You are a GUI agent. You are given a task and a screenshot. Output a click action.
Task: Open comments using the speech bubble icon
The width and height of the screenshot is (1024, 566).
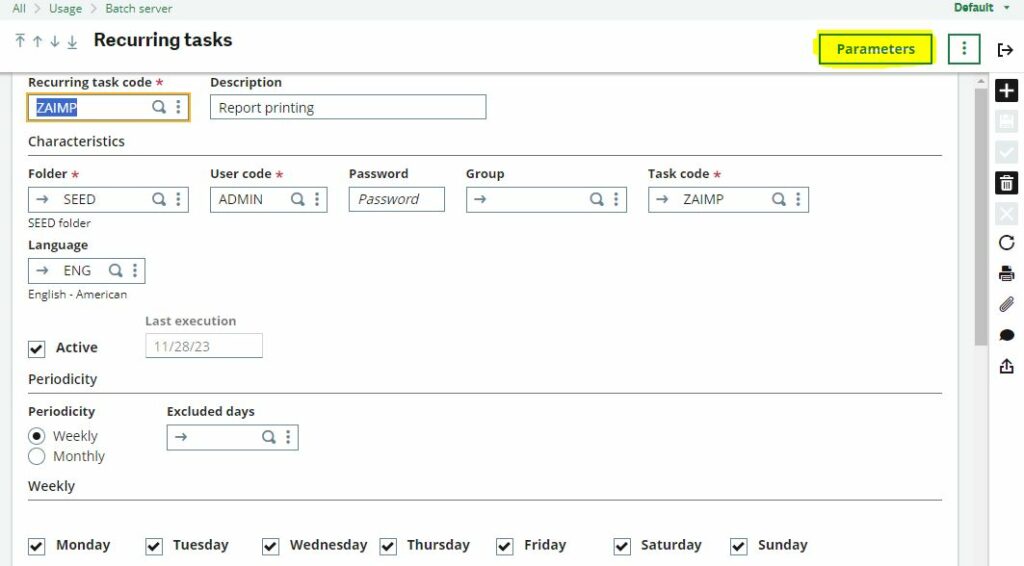1006,335
